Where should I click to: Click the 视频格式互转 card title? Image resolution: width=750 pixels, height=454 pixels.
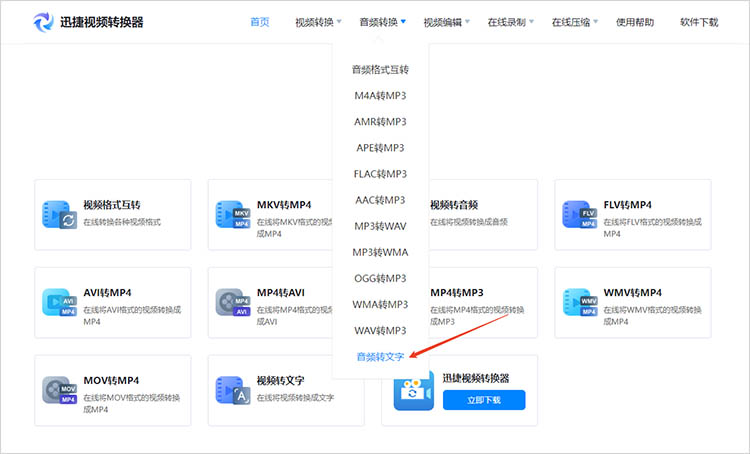[112, 205]
